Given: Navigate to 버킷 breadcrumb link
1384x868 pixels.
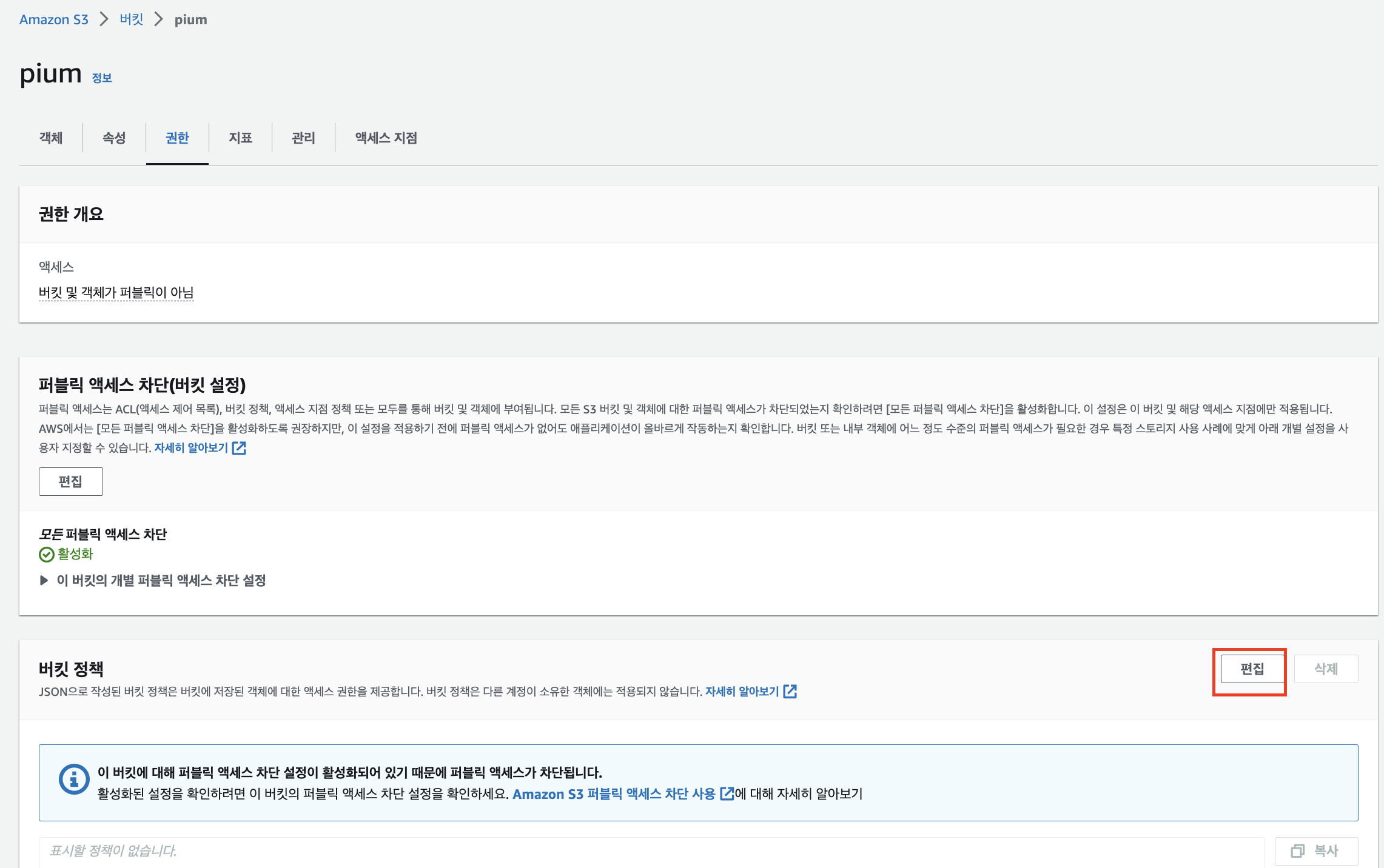Looking at the screenshot, I should [131, 19].
